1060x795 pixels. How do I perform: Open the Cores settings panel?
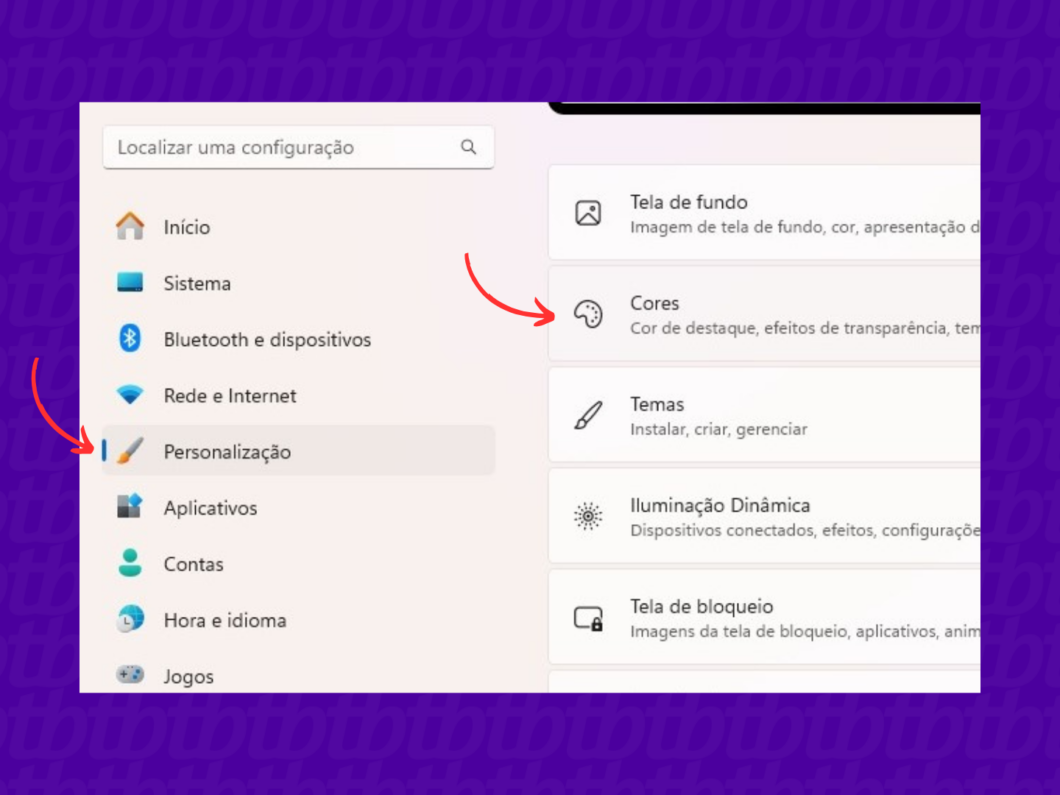coord(760,313)
